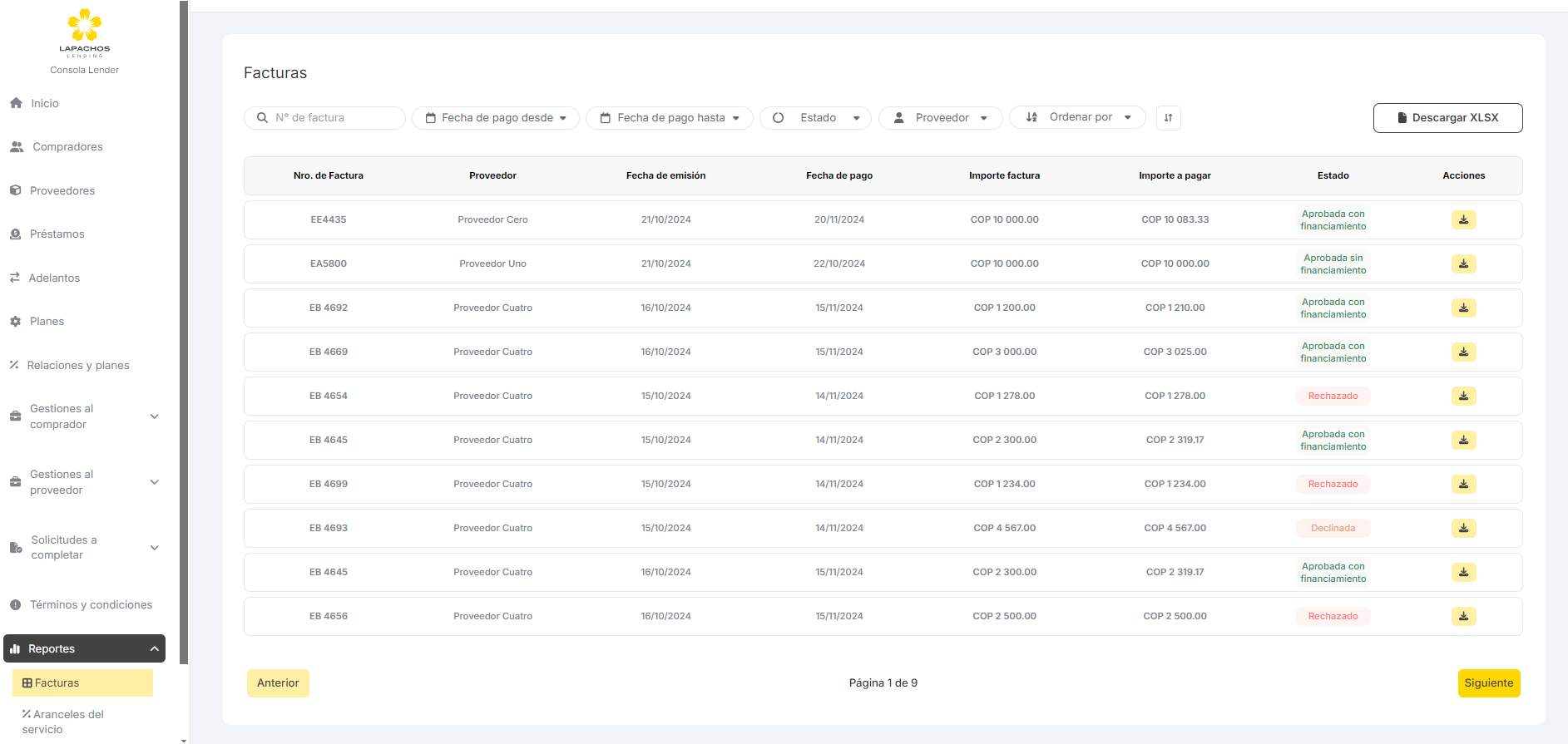Screen dimensions: 1568x744
Task: Open the Proveedor filter dropdown
Action: (941, 118)
